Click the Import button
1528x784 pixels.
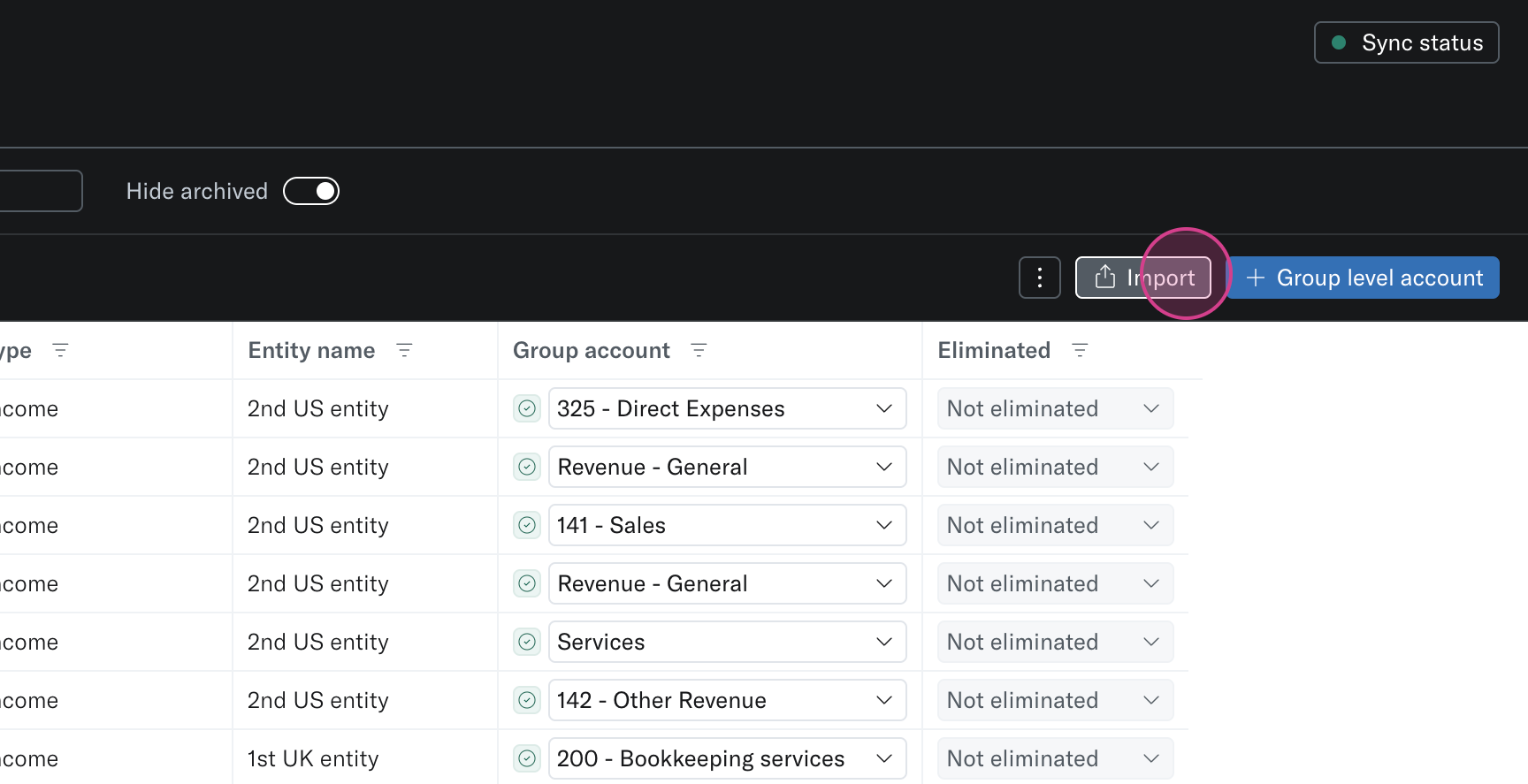(x=1142, y=278)
